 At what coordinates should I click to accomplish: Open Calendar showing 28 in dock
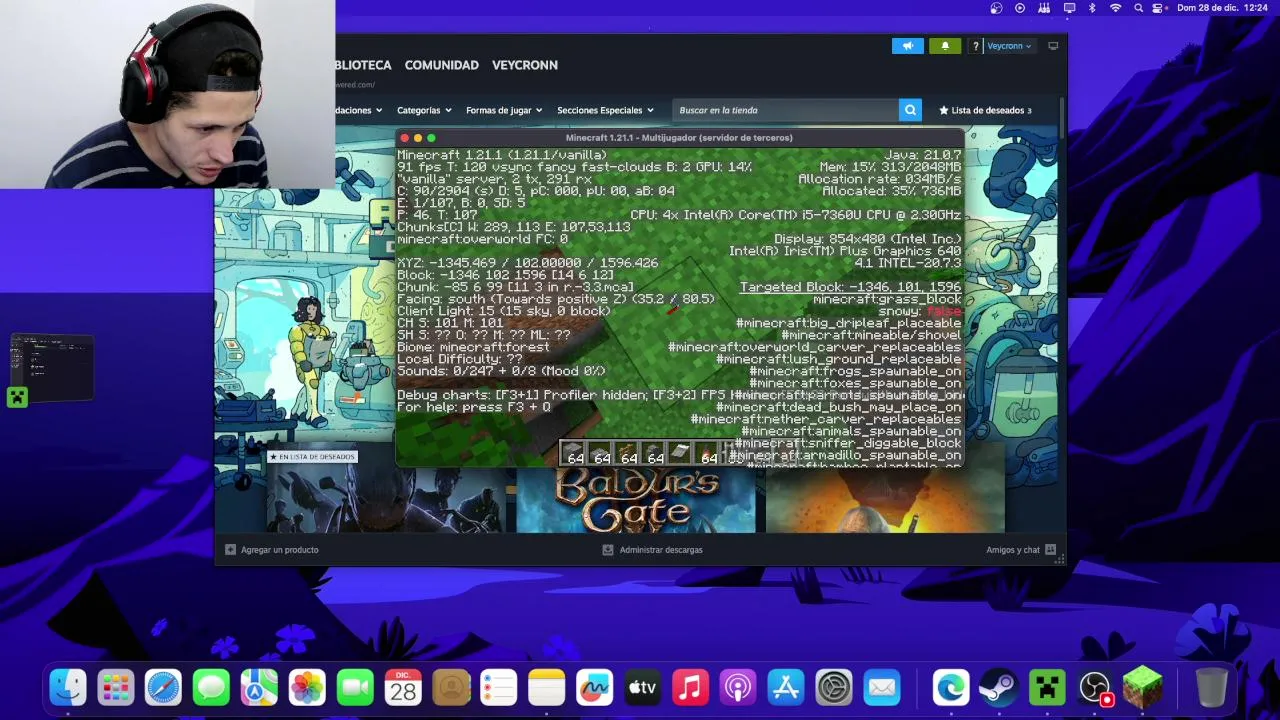[403, 688]
